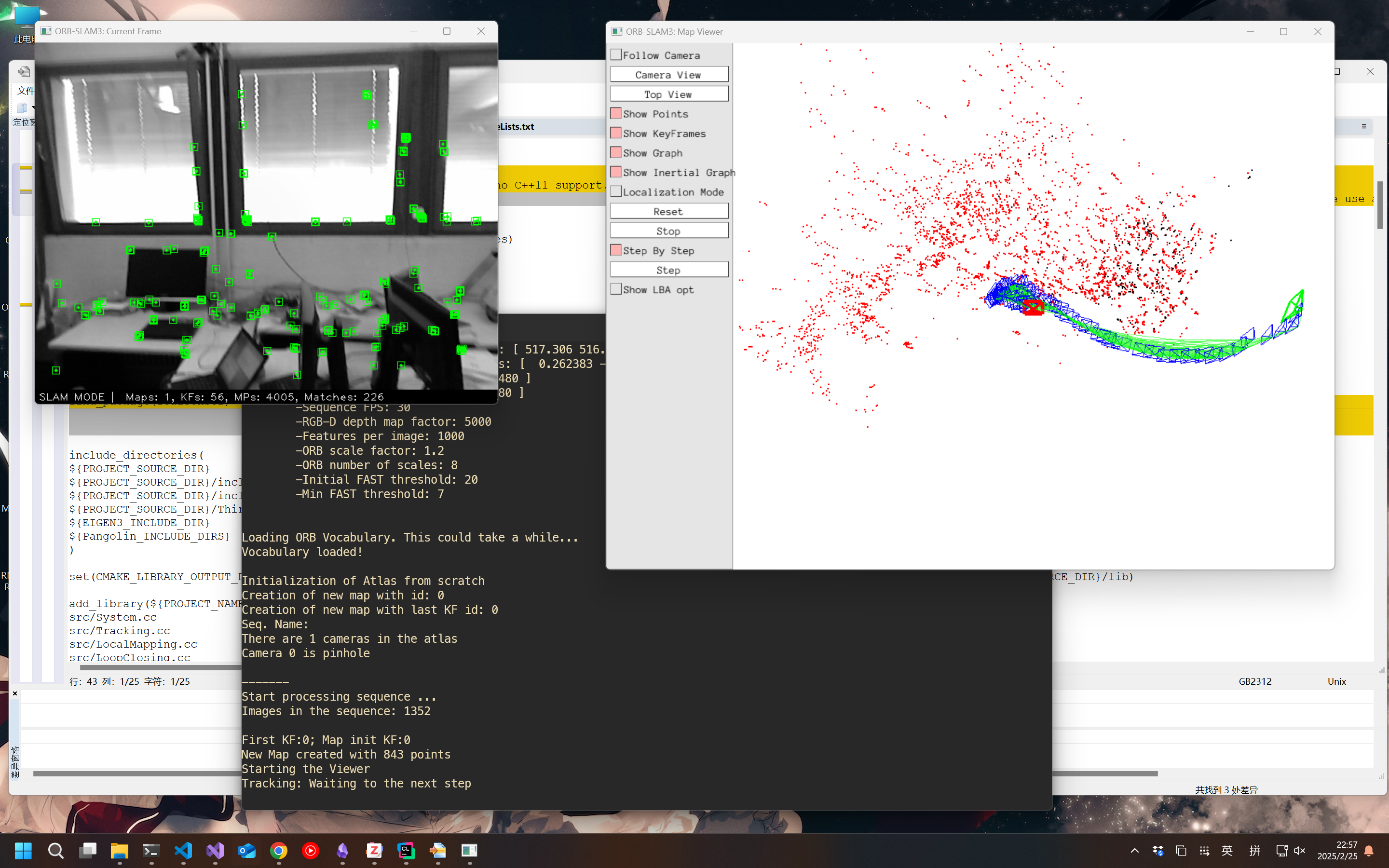
Task: Open Visual Studio from taskbar
Action: point(215,850)
